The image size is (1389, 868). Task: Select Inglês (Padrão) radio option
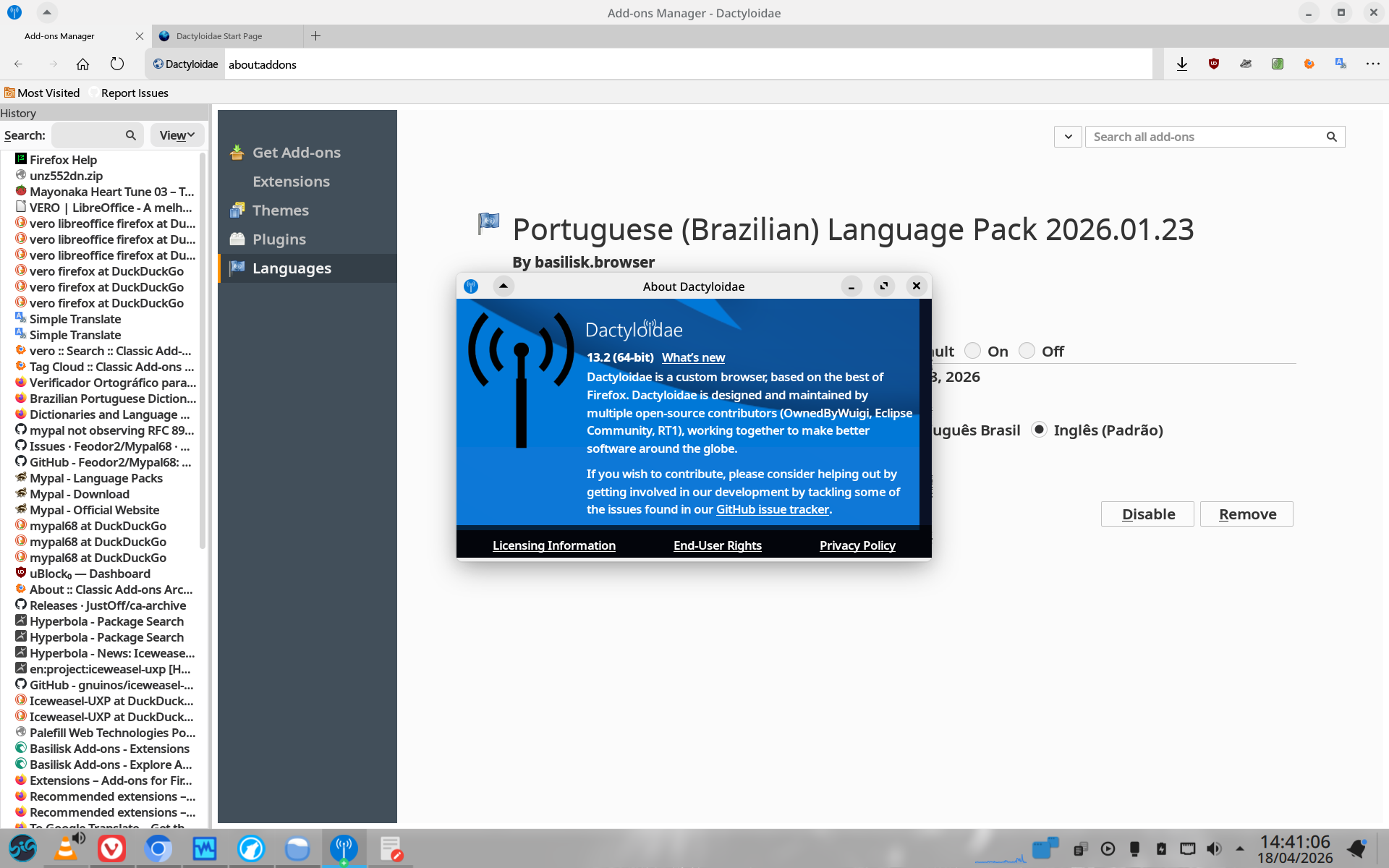1040,430
